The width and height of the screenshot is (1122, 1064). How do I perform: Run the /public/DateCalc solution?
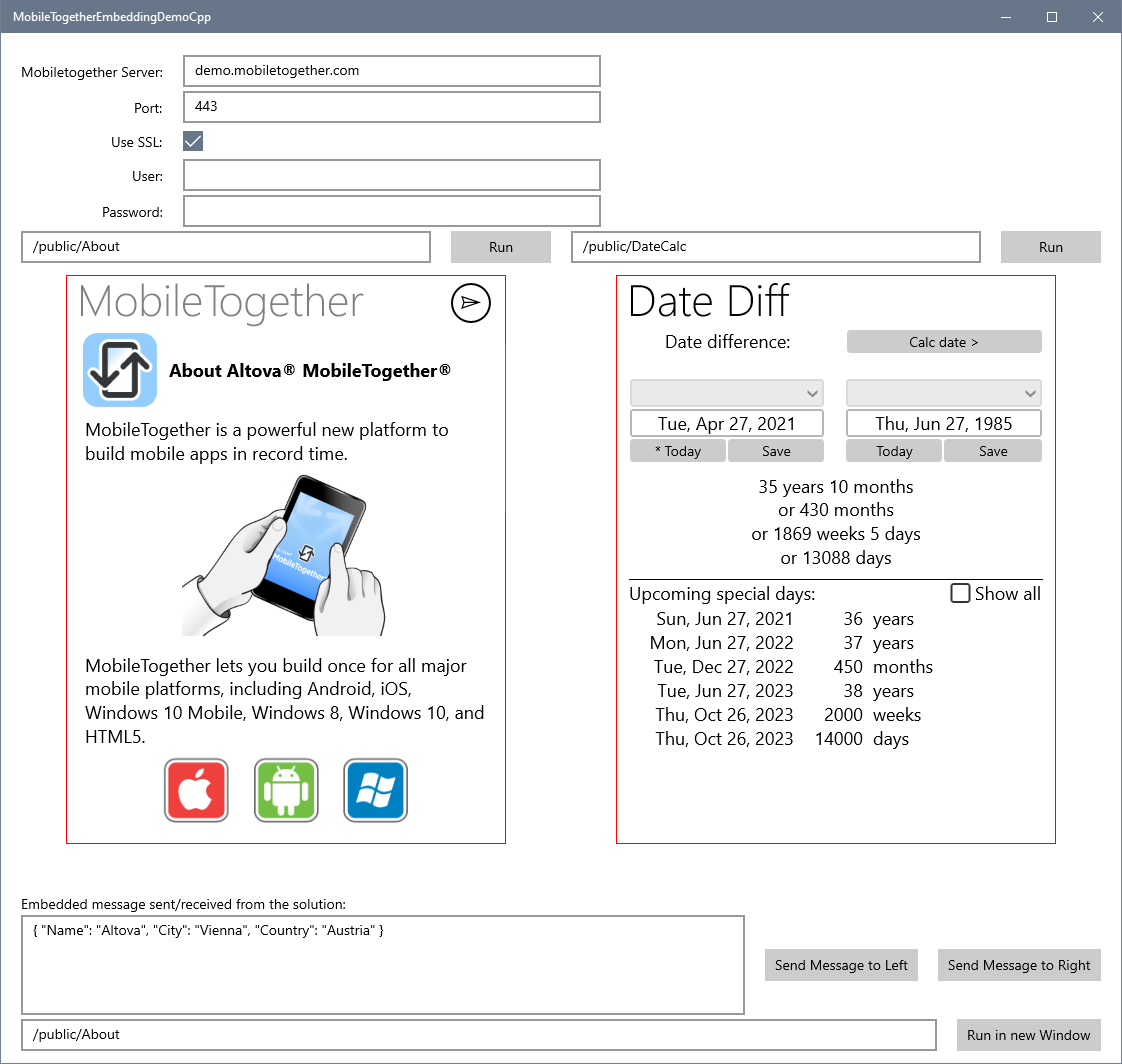coord(1050,247)
